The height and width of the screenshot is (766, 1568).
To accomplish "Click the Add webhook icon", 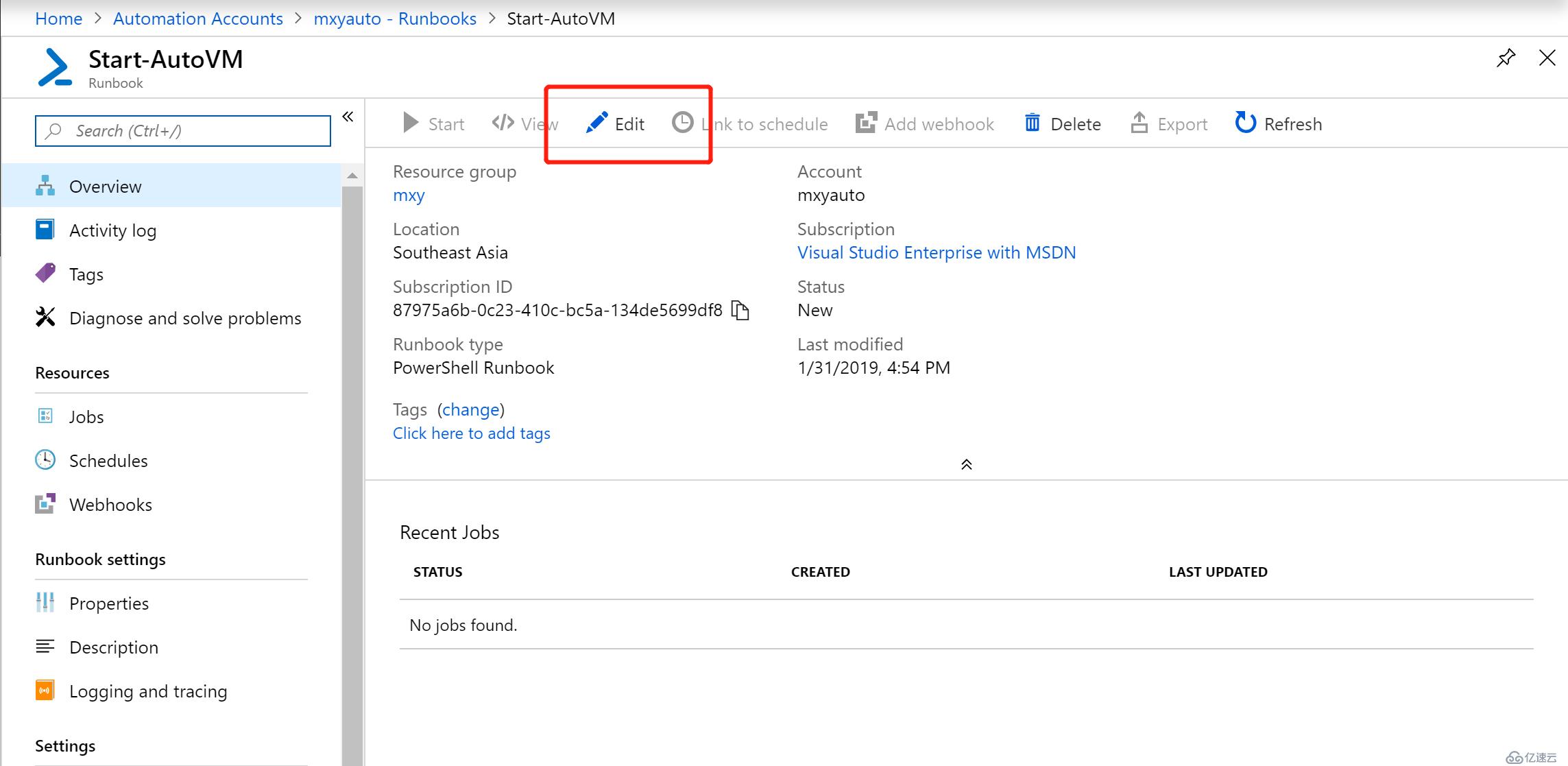I will [x=866, y=123].
